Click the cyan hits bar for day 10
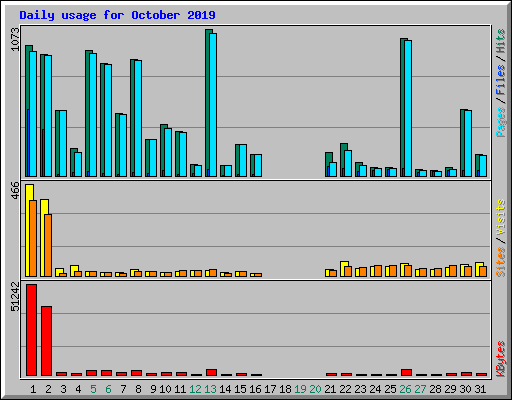 [x=168, y=152]
